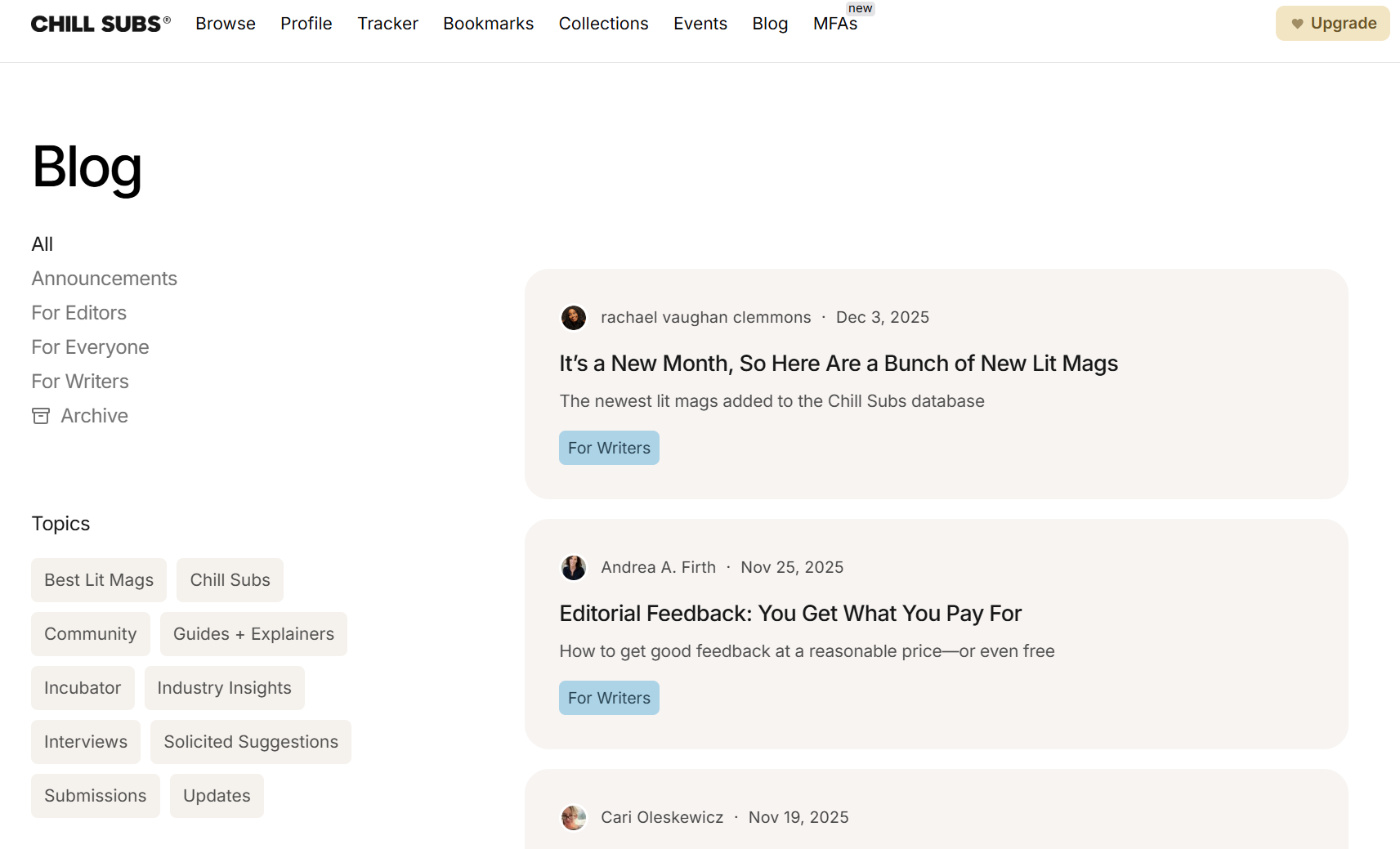
Task: Click the newest lit mags description text
Action: (x=772, y=401)
